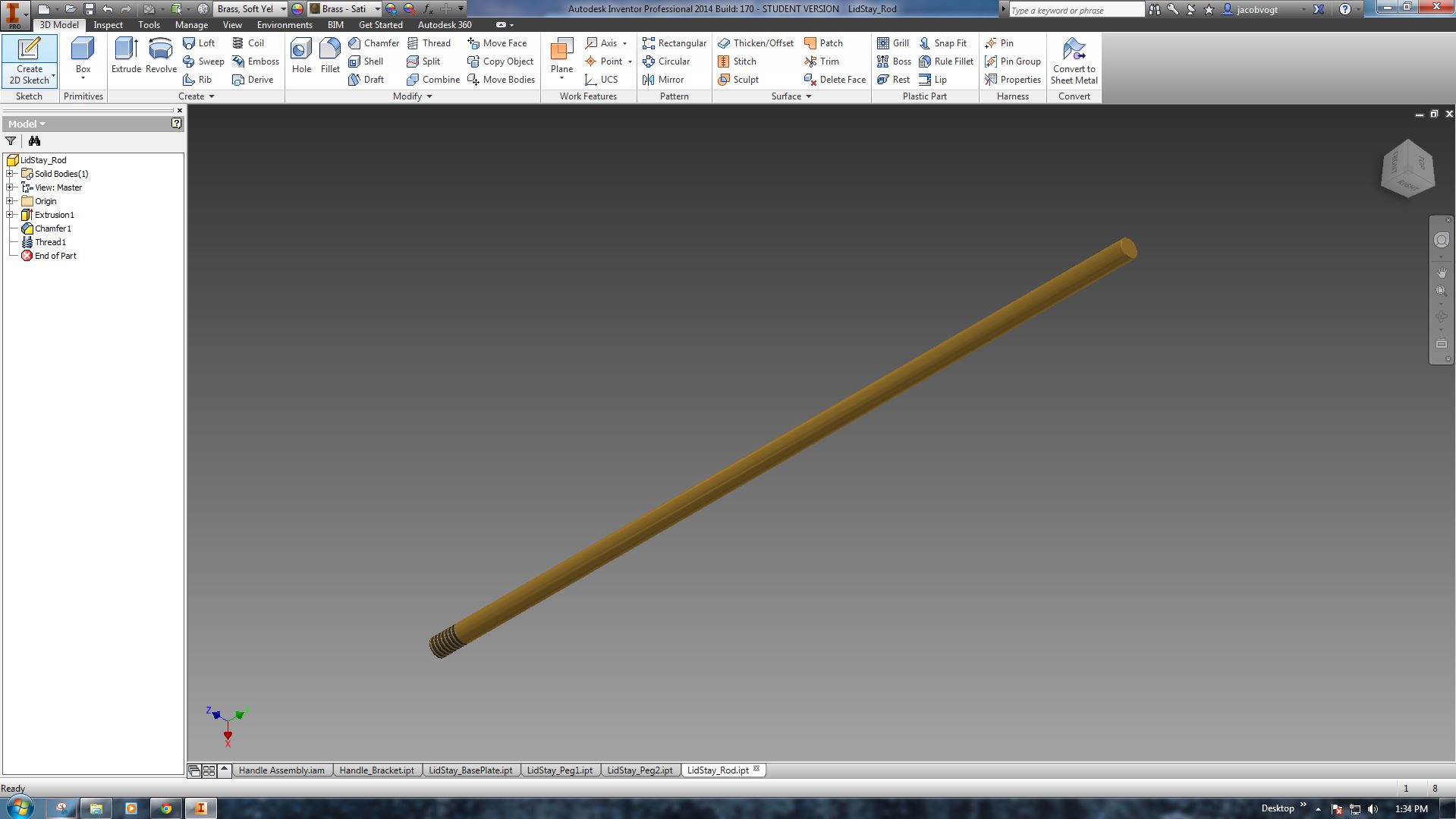1456x819 pixels.
Task: Open the Plane dropdown arrow
Action: click(x=561, y=79)
